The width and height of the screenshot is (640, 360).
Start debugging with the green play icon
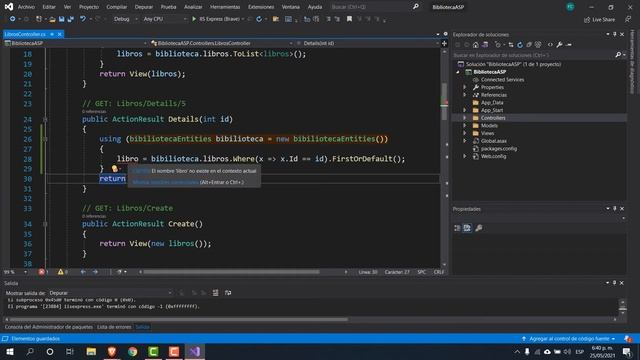tap(194, 19)
